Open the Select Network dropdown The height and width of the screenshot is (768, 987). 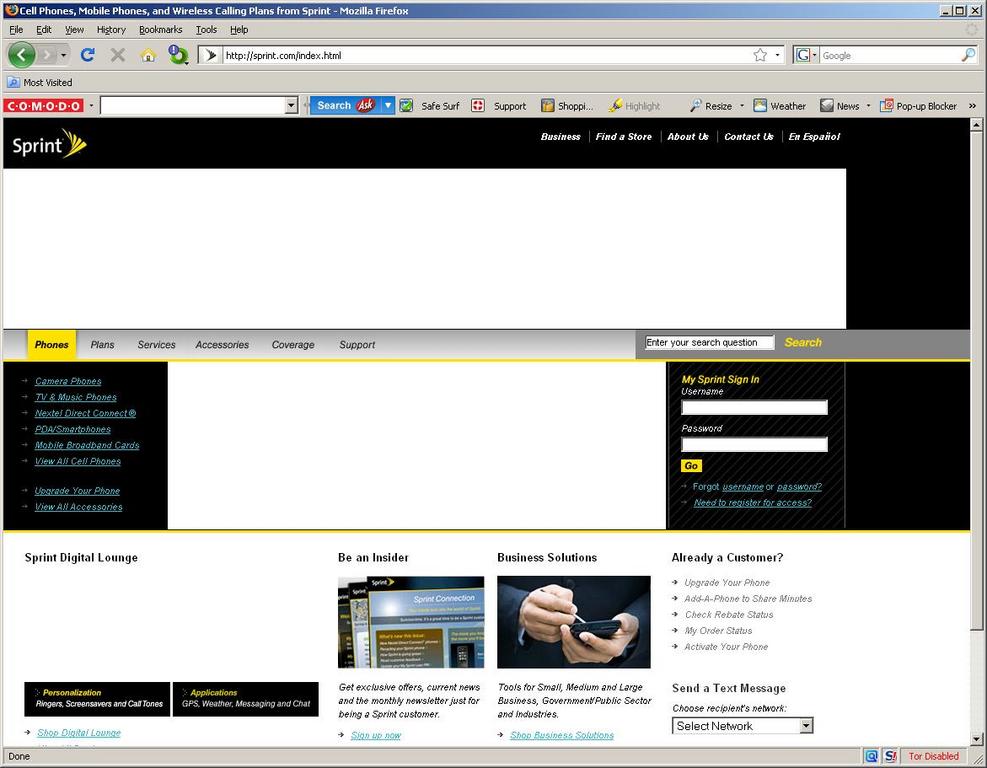(742, 726)
